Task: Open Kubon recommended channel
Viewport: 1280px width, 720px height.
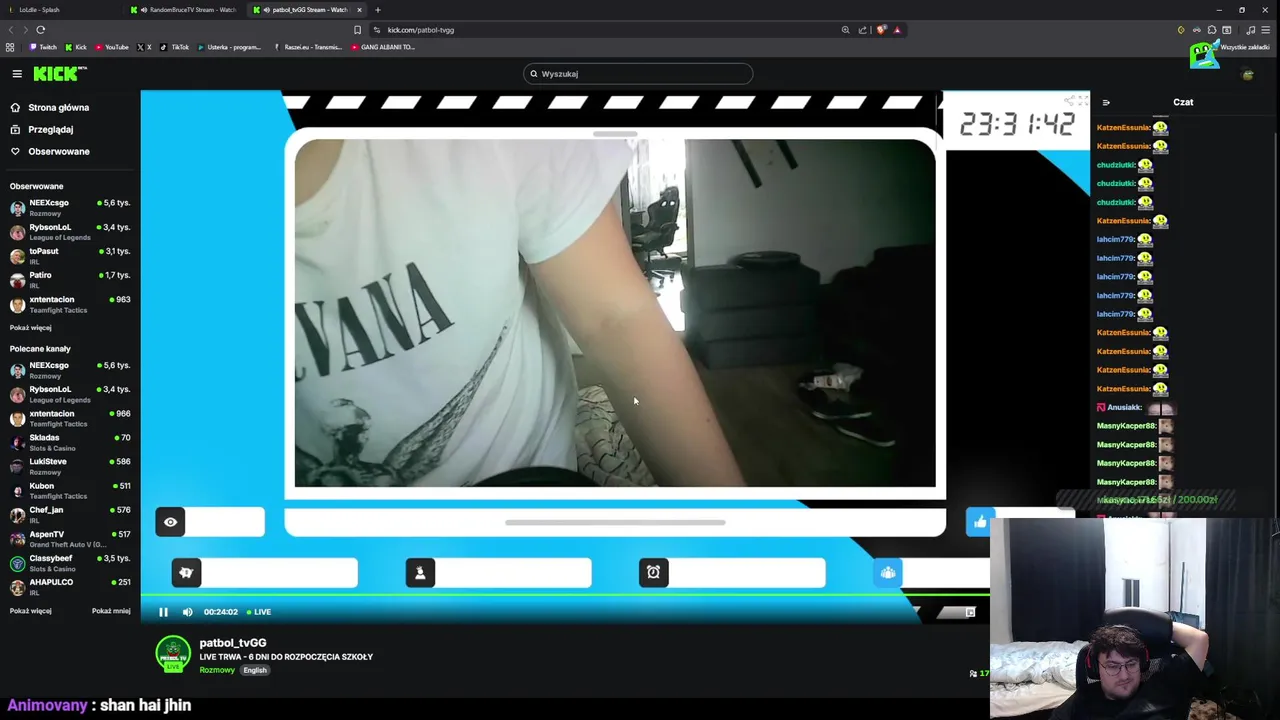Action: point(70,490)
